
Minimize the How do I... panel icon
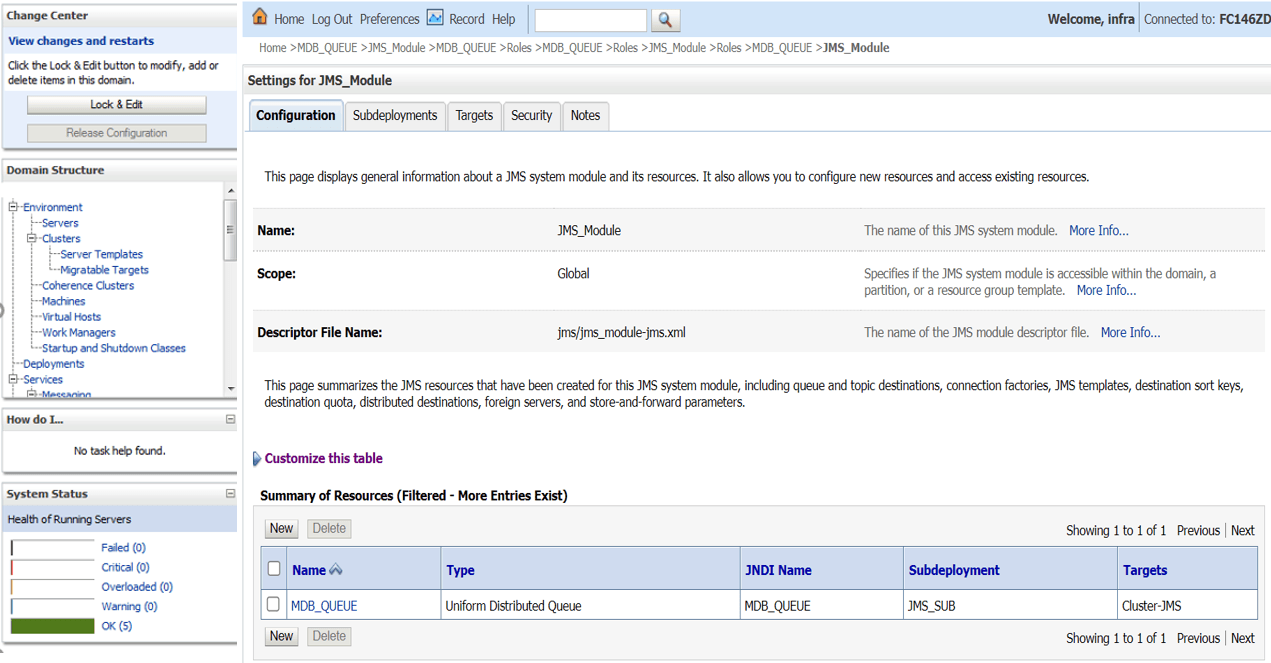(x=231, y=419)
